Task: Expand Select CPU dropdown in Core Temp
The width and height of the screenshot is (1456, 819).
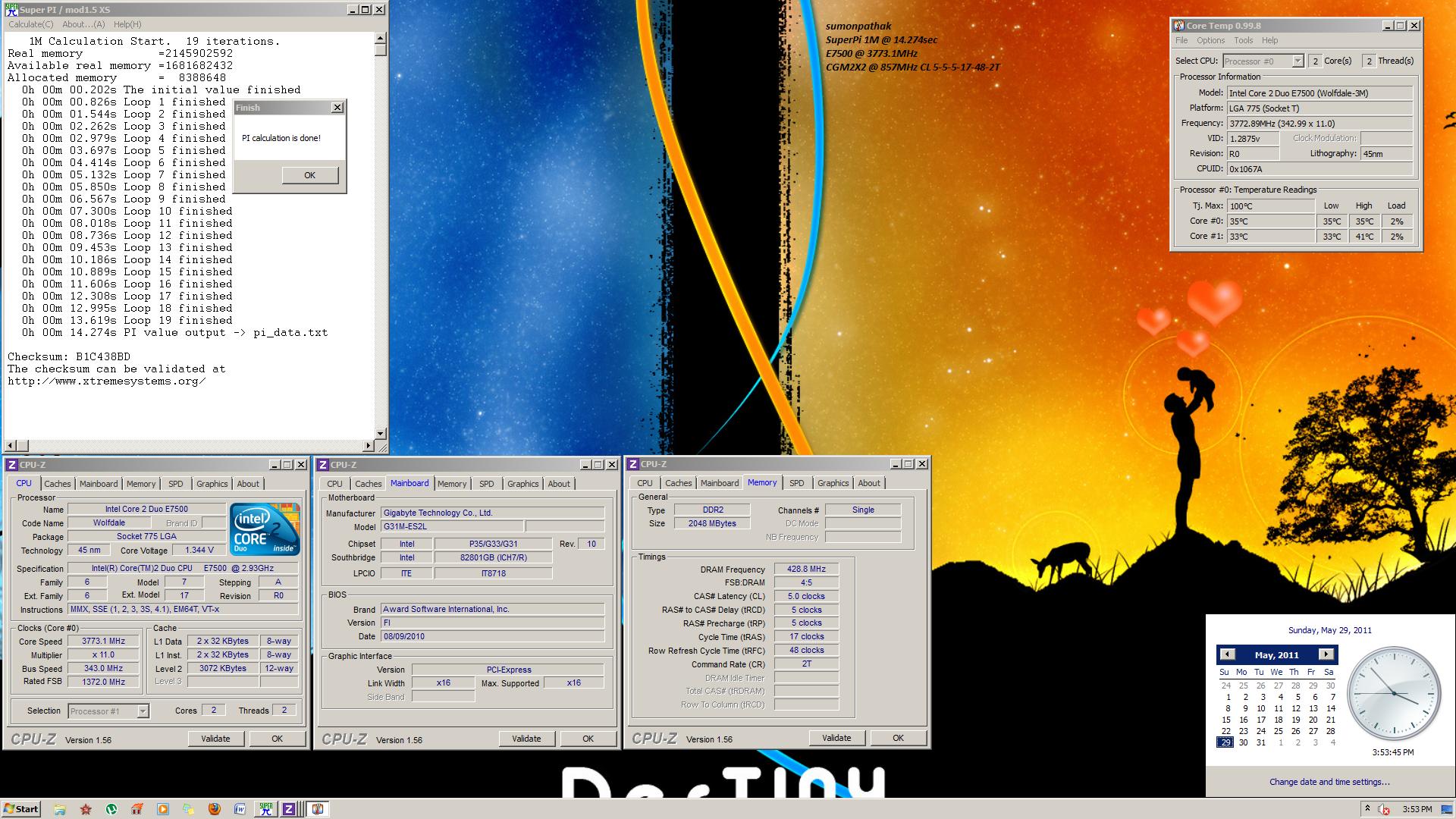Action: coord(1298,61)
